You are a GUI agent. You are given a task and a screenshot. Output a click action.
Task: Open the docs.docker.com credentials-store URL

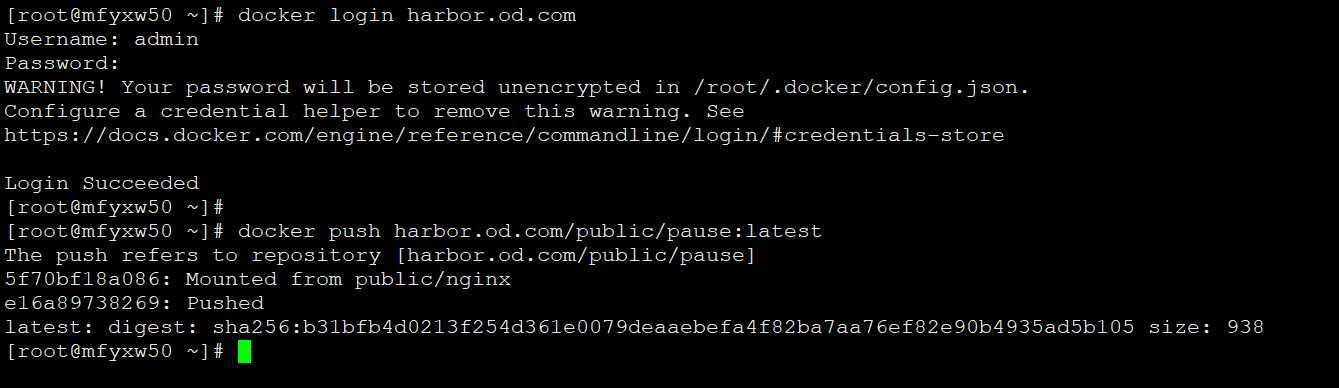point(504,135)
